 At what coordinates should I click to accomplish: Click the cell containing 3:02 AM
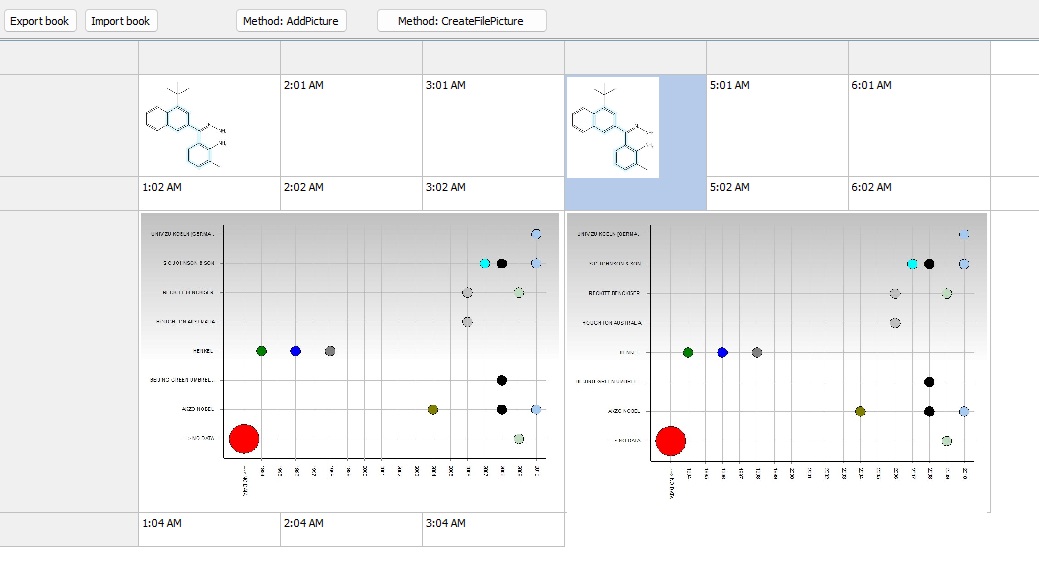click(493, 194)
